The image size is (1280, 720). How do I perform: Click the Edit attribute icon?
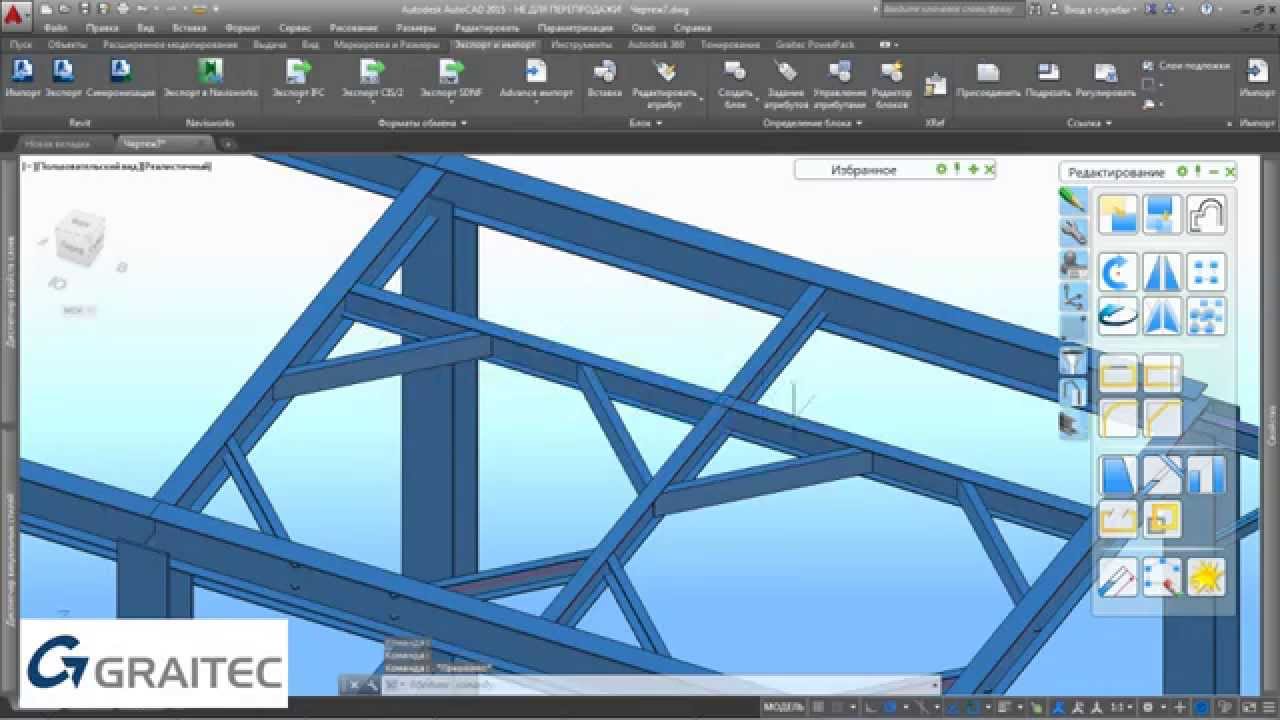point(663,71)
